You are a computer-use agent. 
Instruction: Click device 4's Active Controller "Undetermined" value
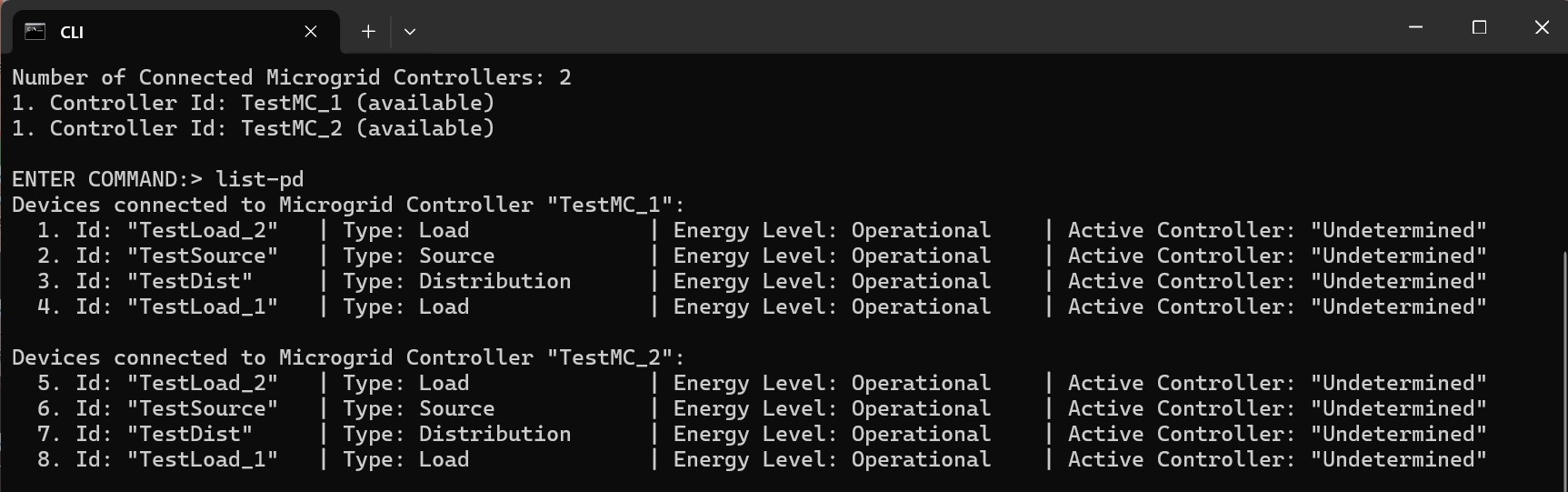tap(1398, 306)
